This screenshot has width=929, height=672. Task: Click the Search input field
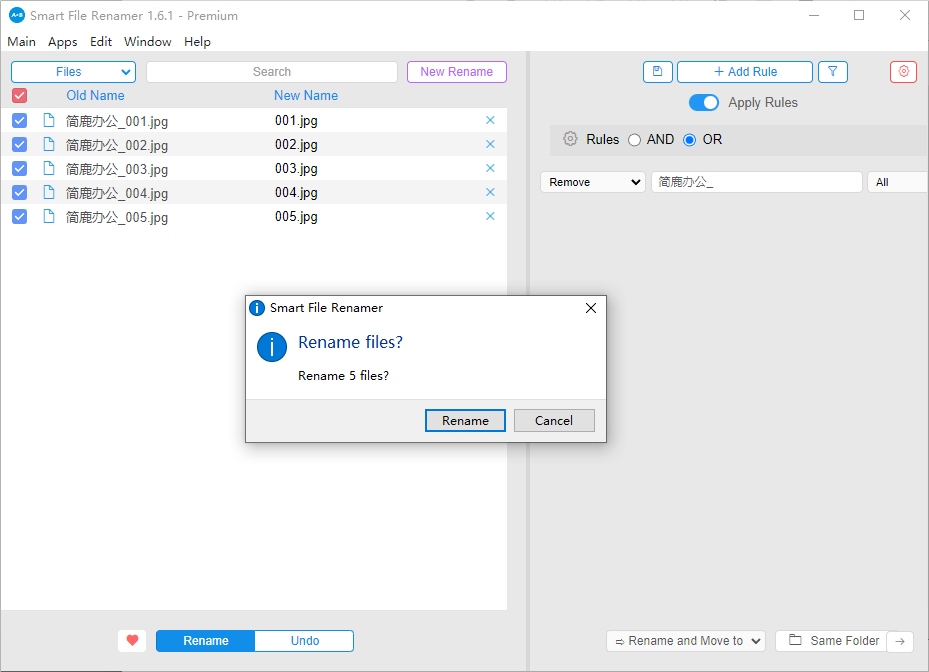pos(271,72)
